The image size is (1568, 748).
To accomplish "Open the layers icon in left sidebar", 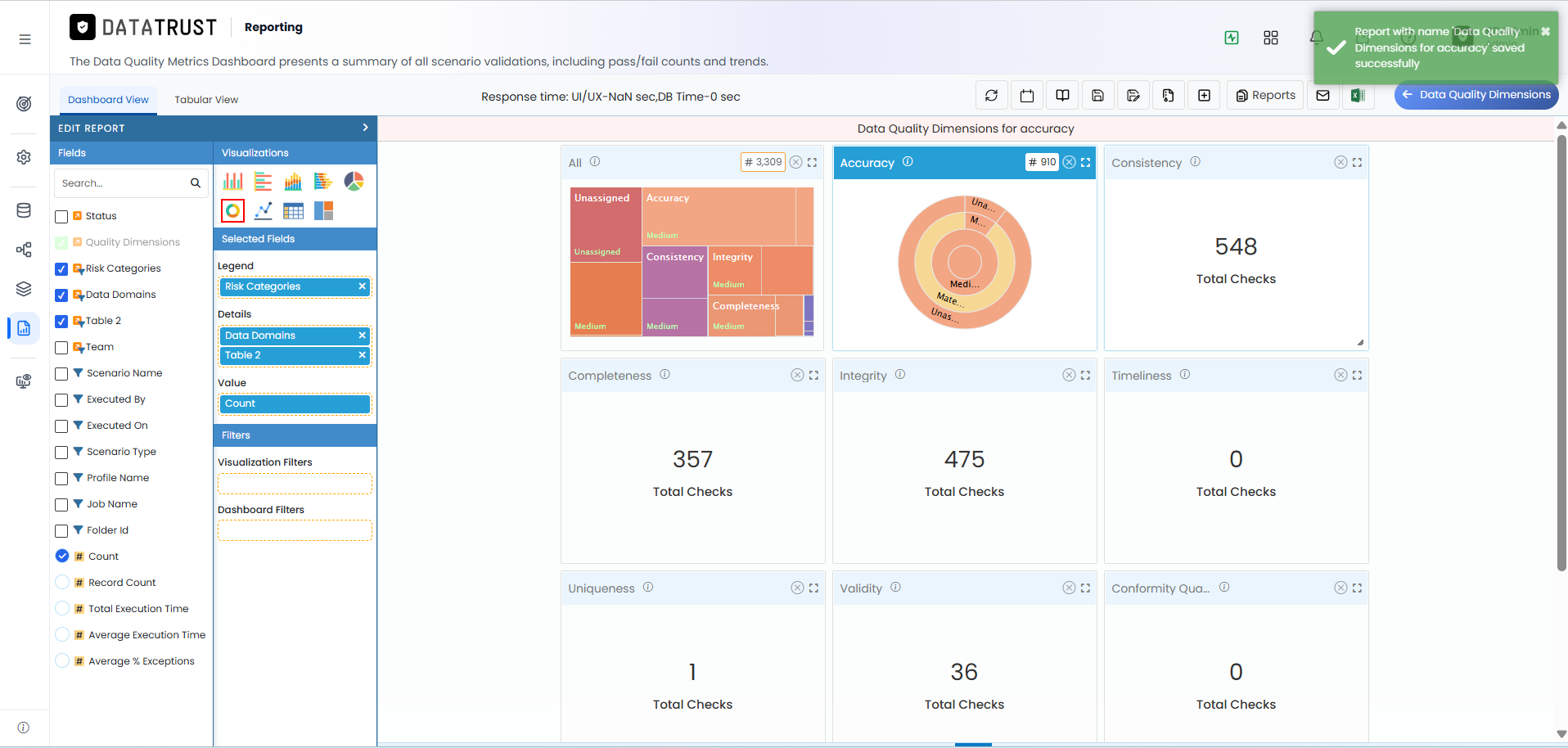I will point(24,289).
